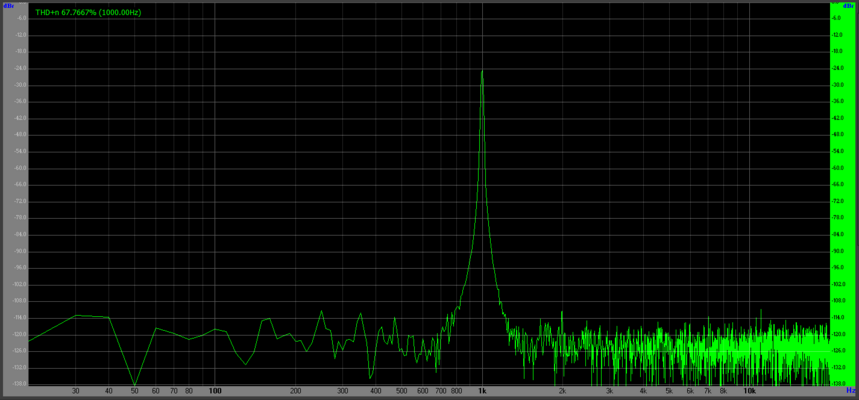Viewport: 859px width, 400px height.
Task: Click the 100 frequency axis label
Action: [215, 391]
